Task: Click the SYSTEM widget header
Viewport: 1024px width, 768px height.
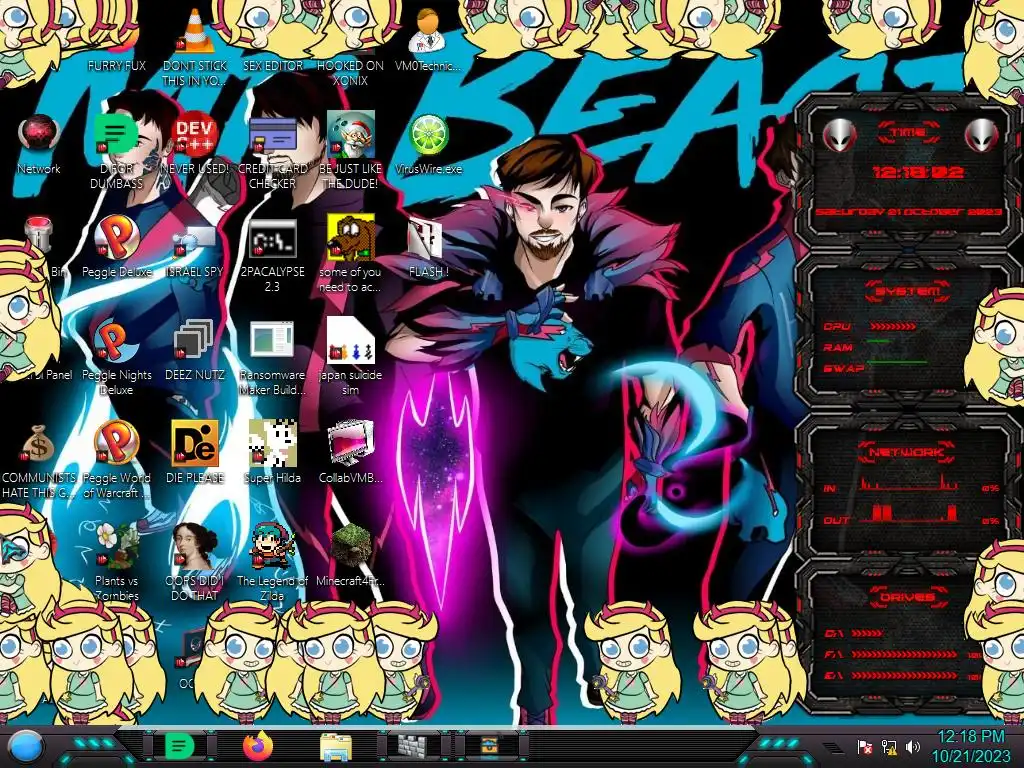Action: coord(907,291)
